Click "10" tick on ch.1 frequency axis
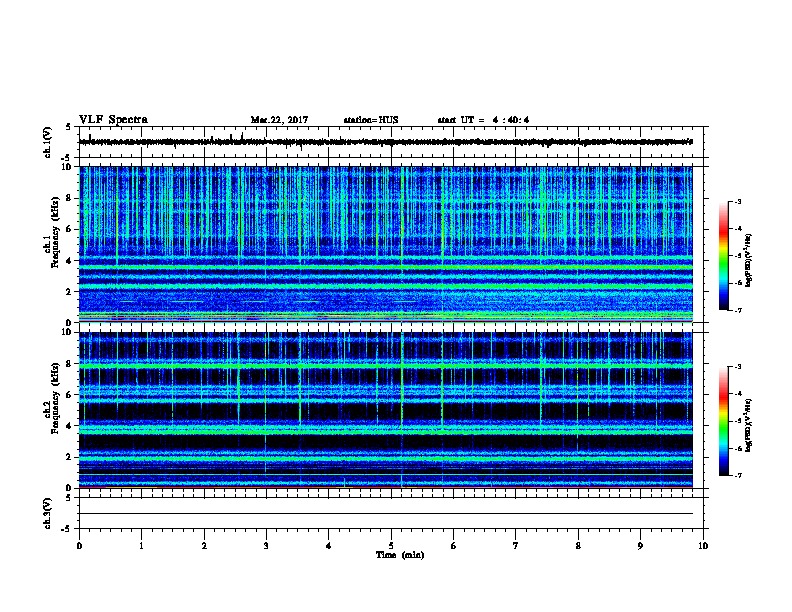792x612 pixels. tap(67, 167)
